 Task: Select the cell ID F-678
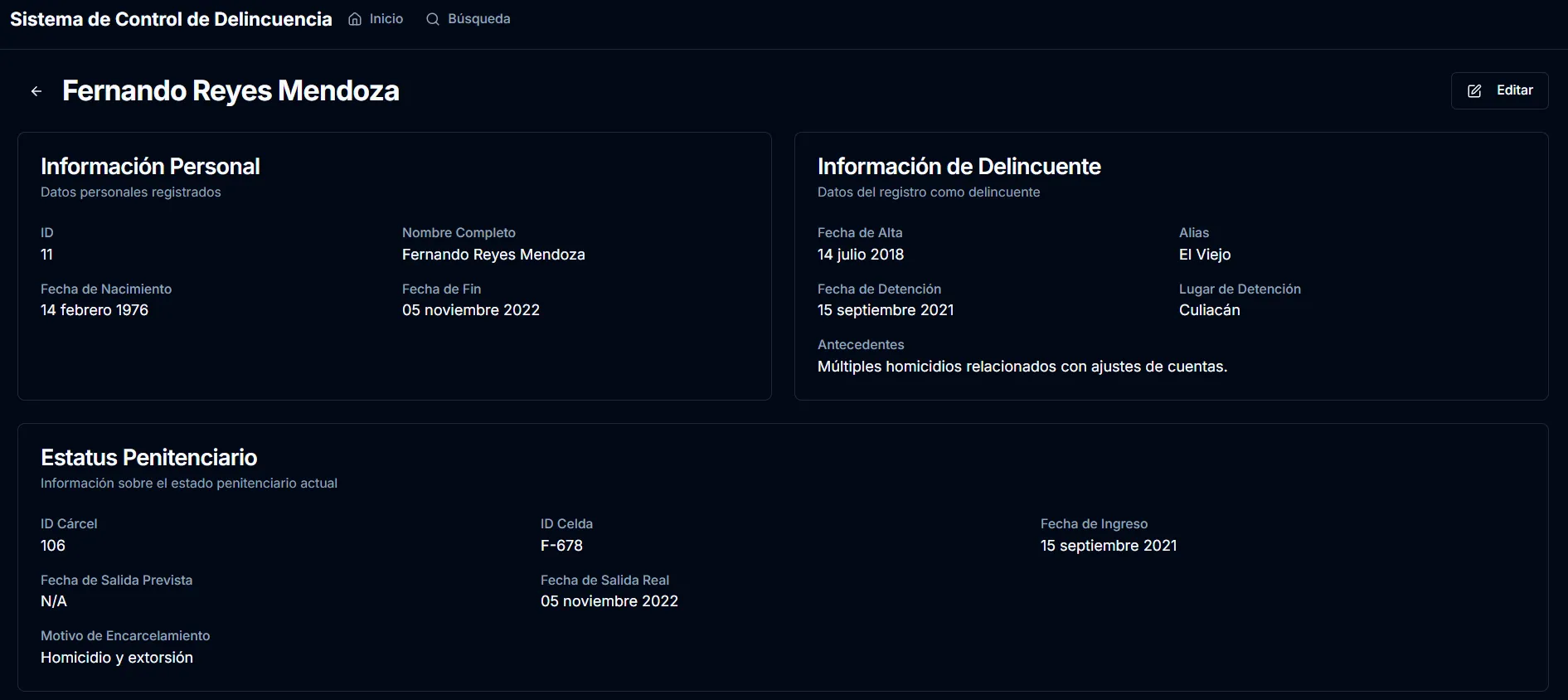pos(561,546)
